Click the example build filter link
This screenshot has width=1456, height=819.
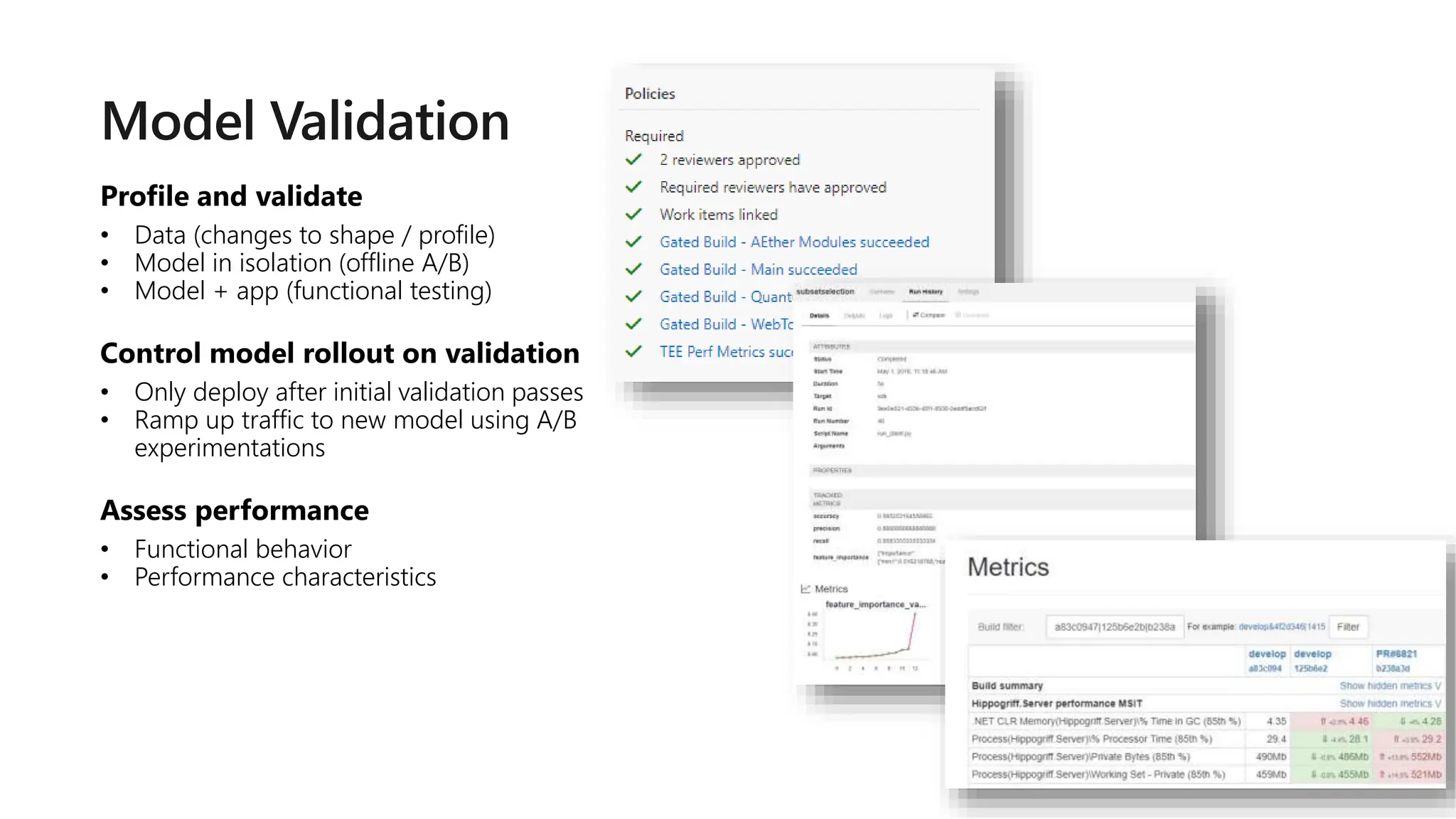[1281, 627]
